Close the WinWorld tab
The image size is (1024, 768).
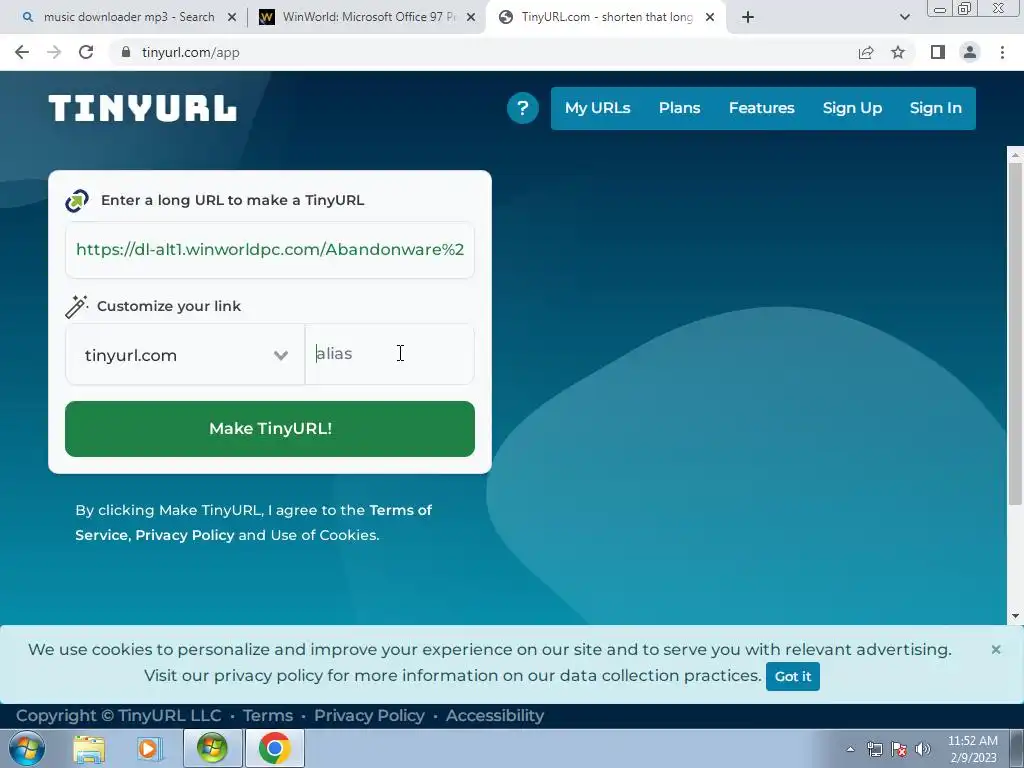[471, 17]
